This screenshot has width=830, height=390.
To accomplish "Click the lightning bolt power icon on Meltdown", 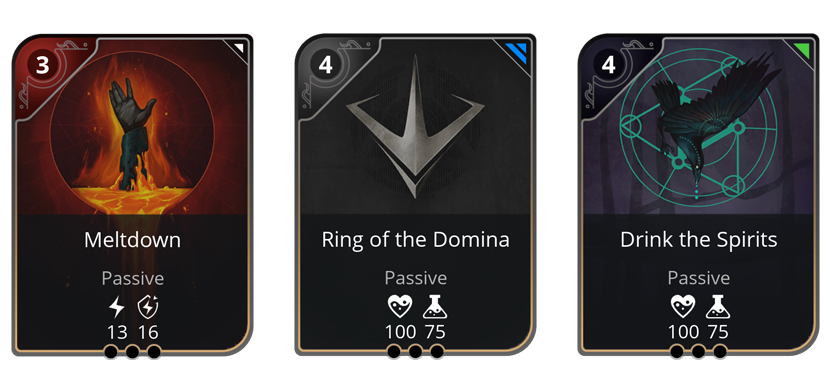I will pos(116,307).
